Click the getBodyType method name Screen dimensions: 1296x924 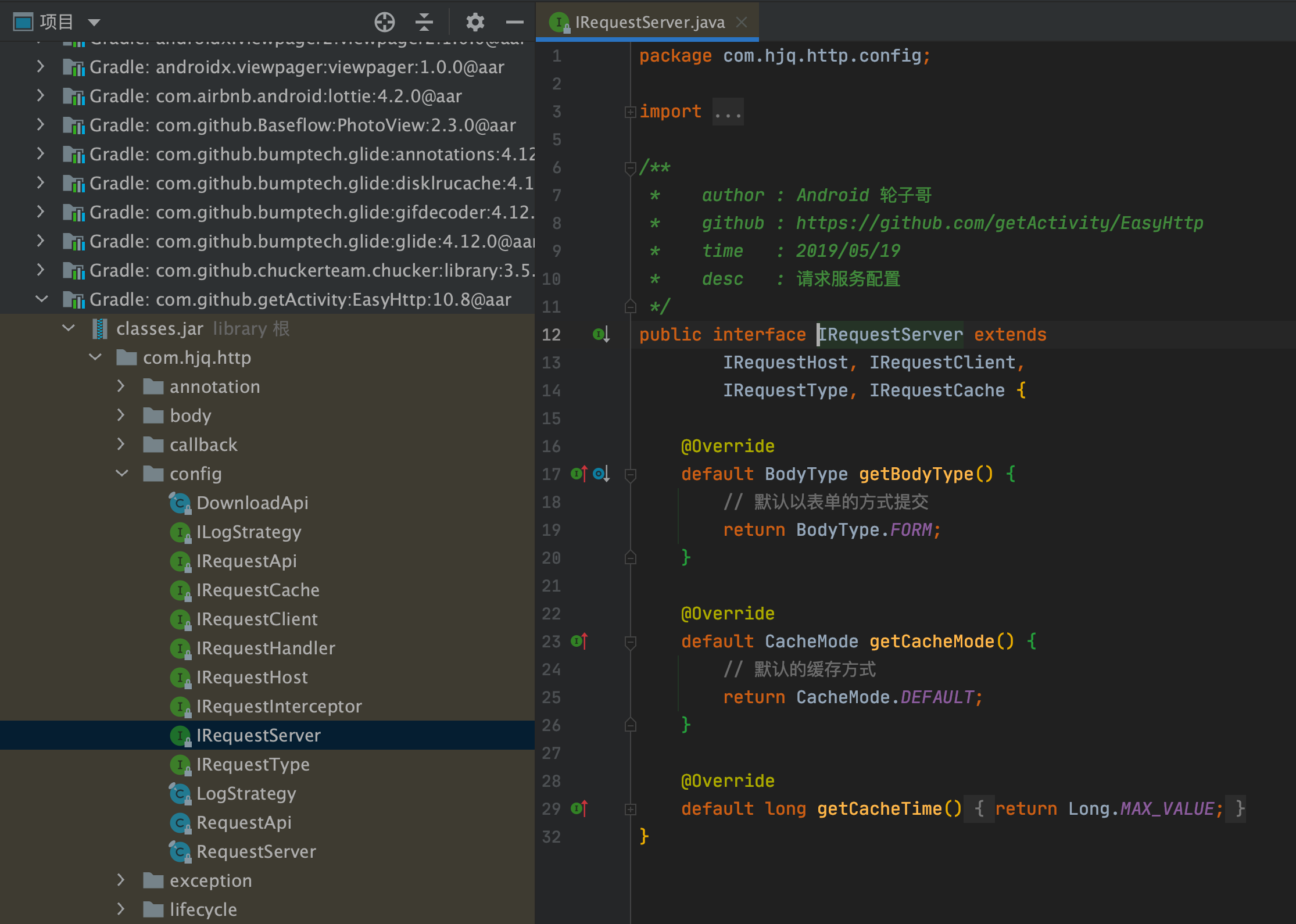point(916,474)
